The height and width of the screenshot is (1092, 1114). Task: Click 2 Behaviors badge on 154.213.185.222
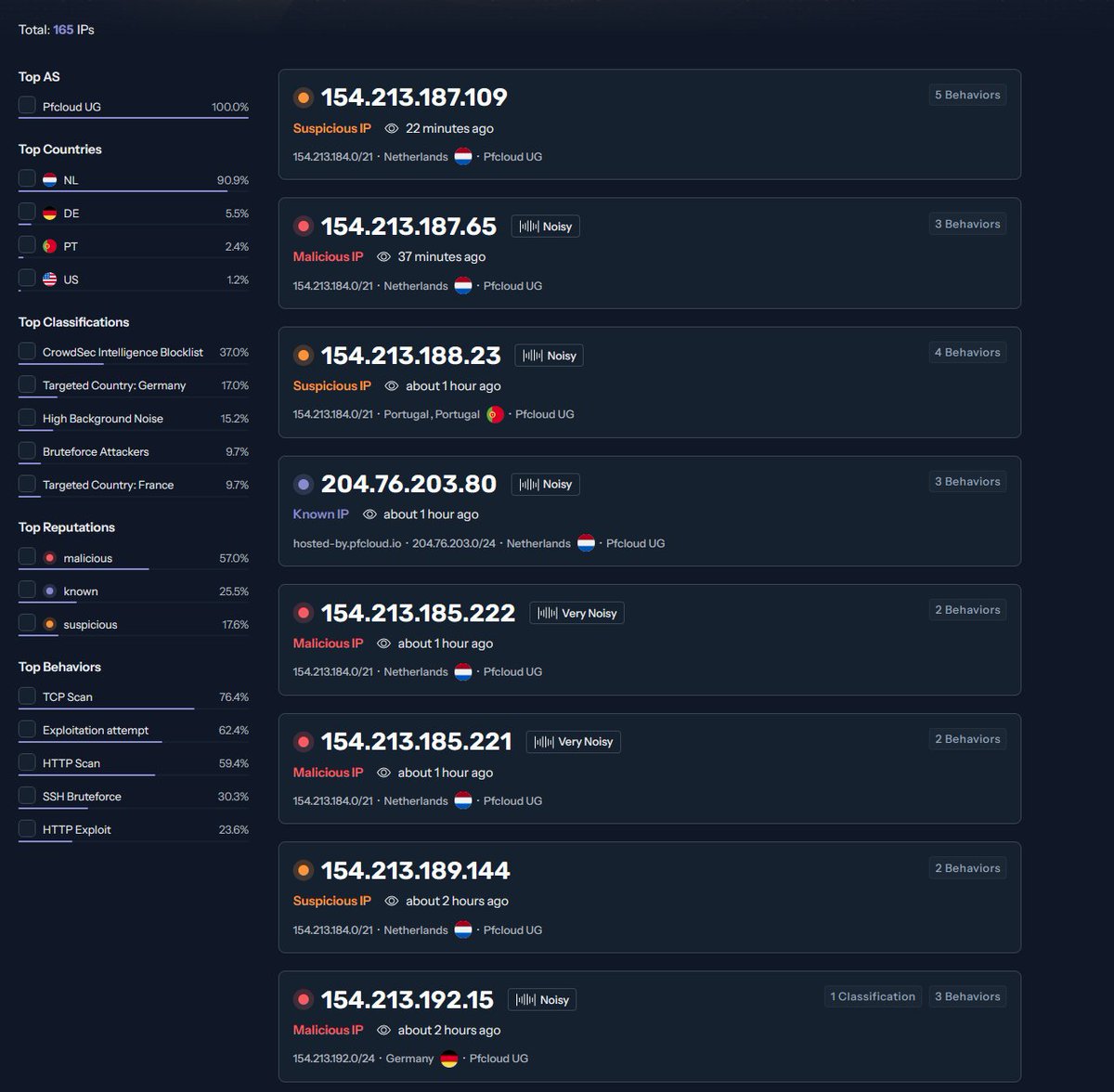967,610
